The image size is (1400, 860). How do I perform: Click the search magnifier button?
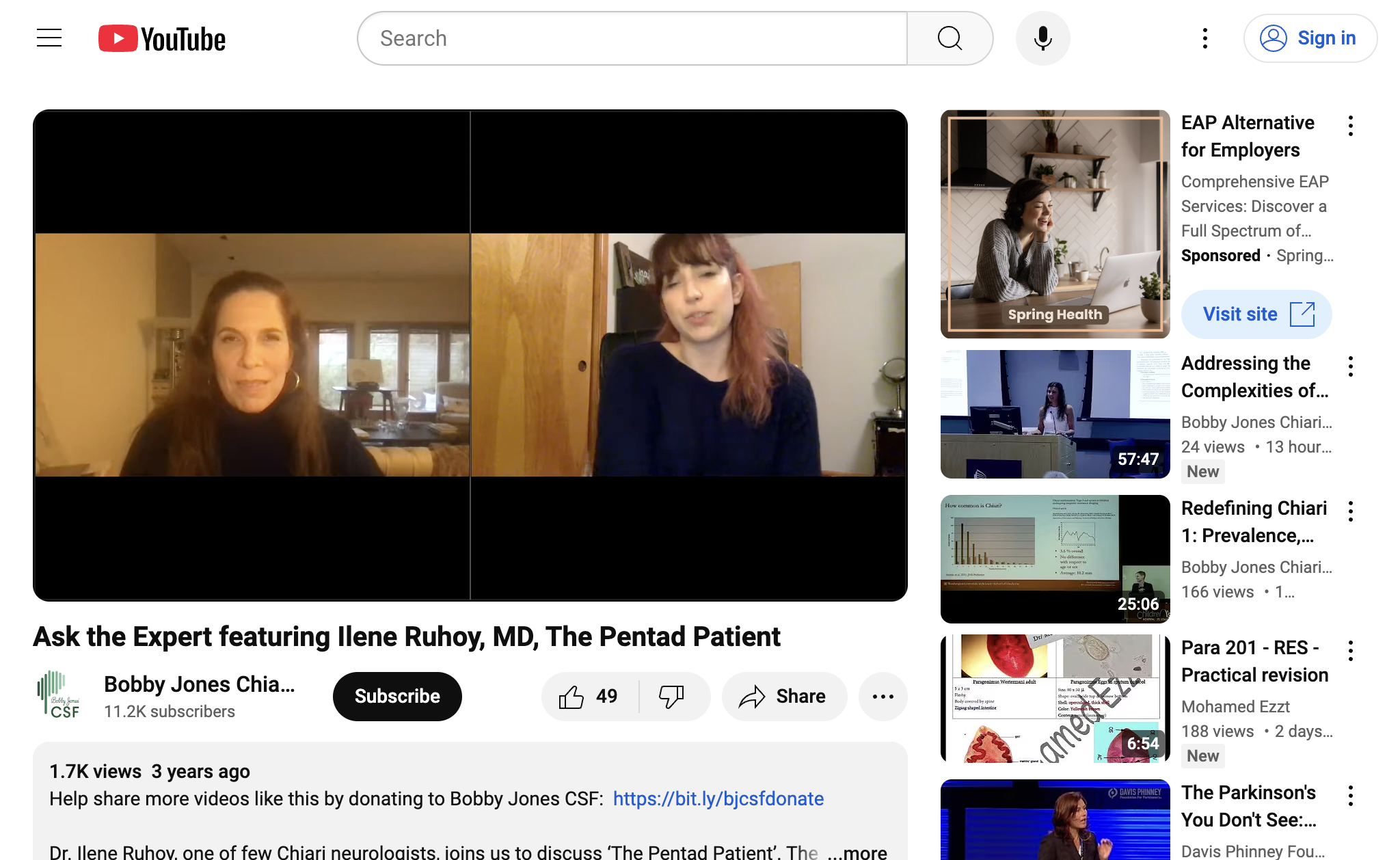pyautogui.click(x=950, y=38)
